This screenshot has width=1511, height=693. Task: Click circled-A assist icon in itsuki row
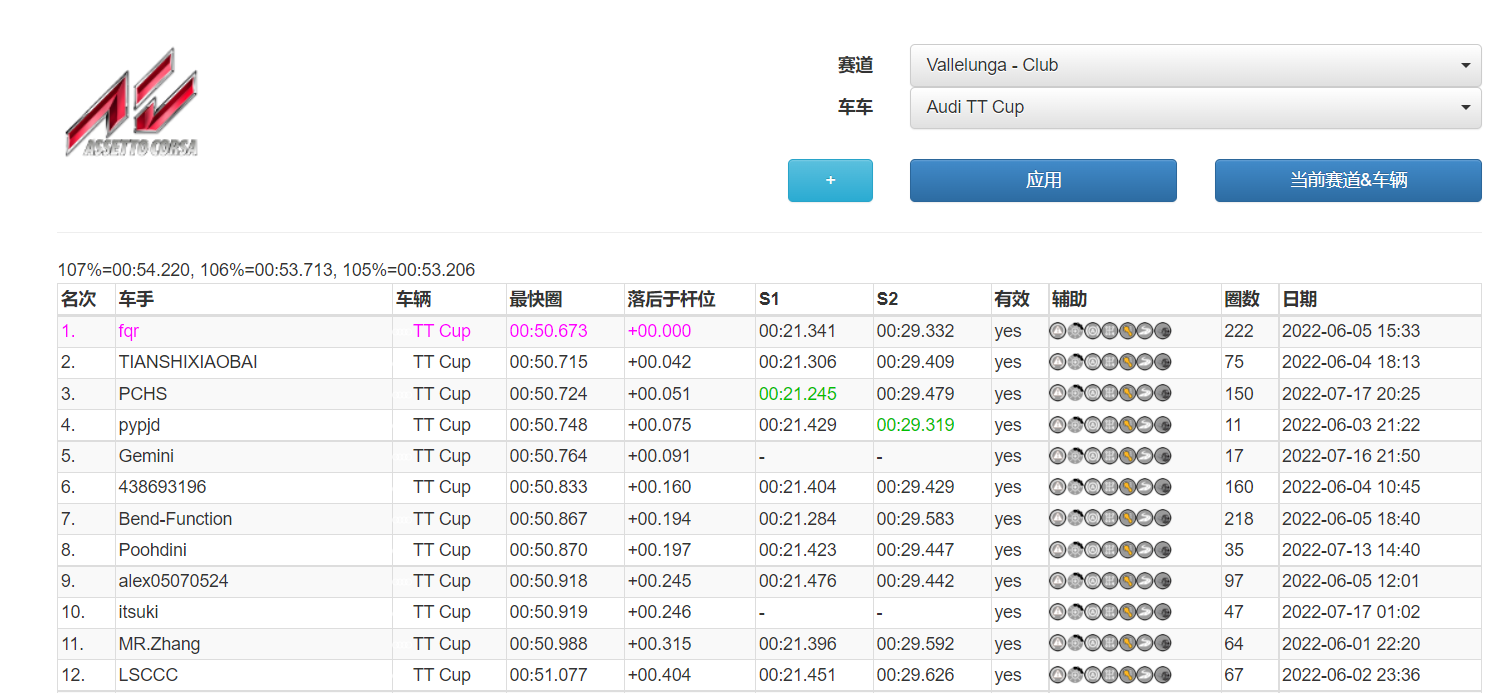pos(1093,611)
